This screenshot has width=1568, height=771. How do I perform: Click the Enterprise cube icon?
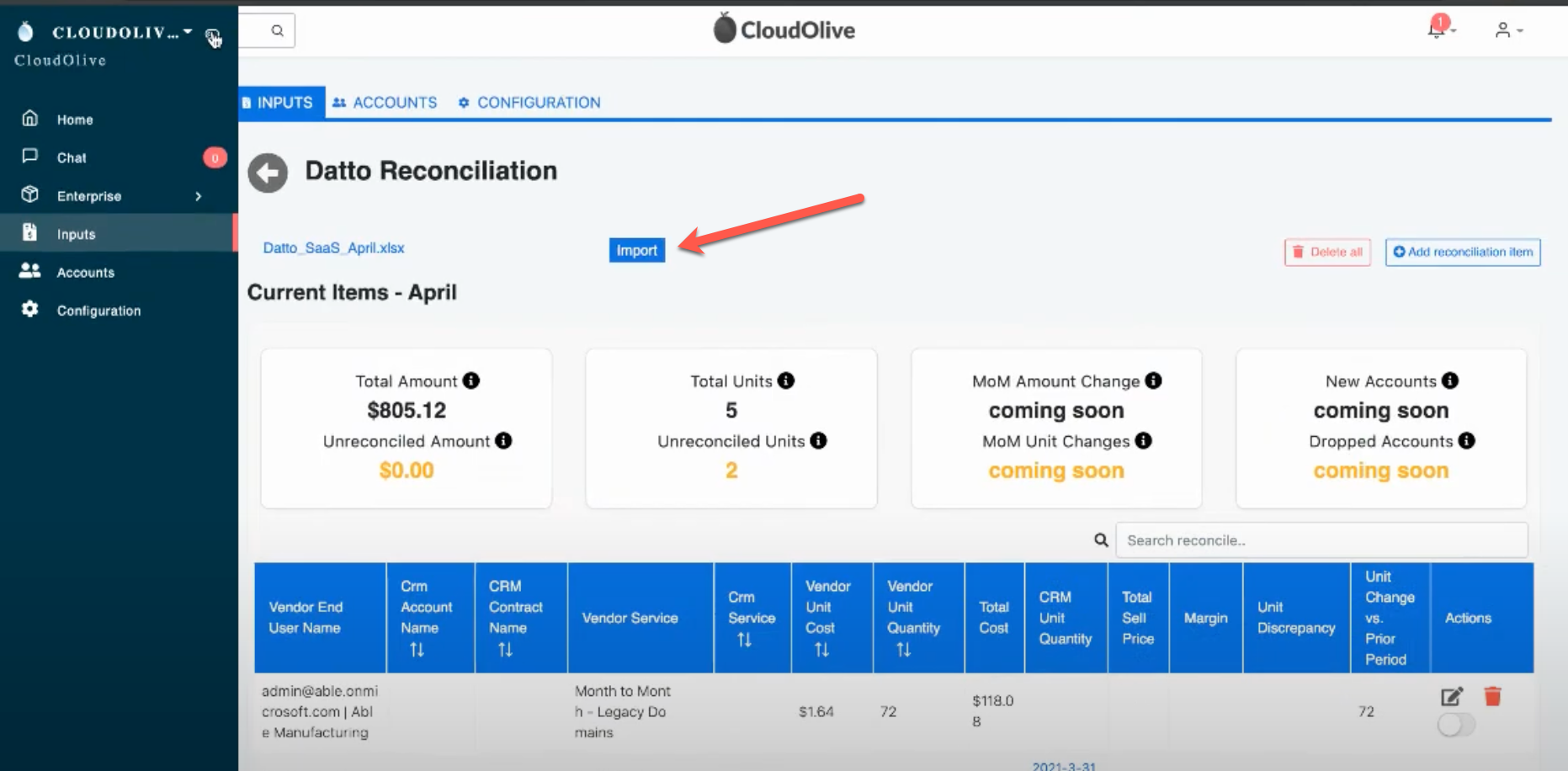(29, 194)
